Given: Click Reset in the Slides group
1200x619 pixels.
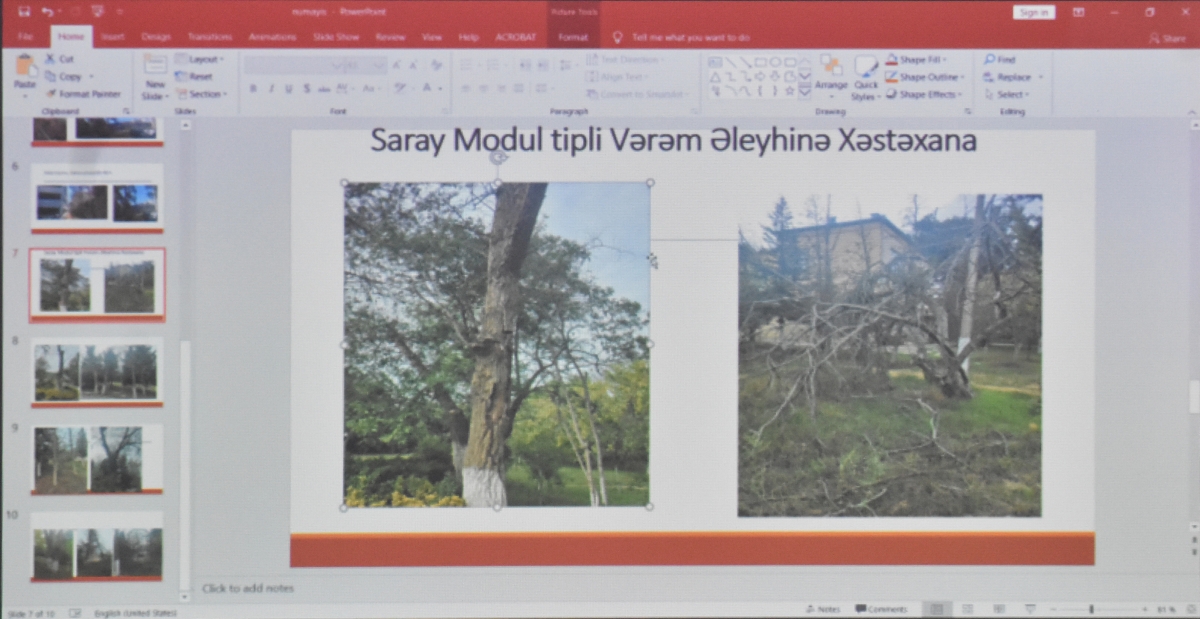Looking at the screenshot, I should (194, 77).
